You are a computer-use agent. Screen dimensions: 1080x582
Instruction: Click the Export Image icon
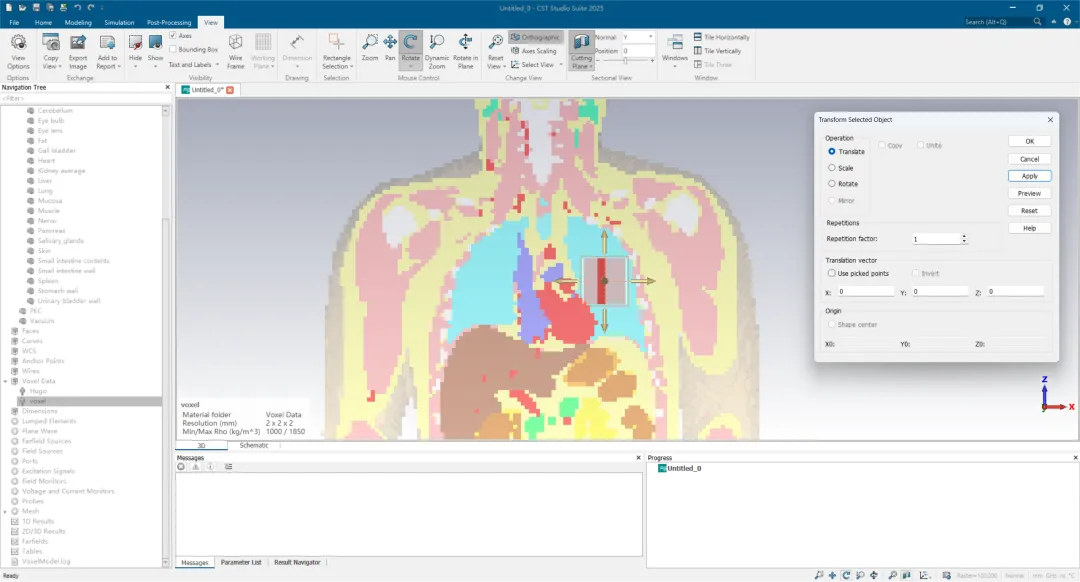(78, 43)
